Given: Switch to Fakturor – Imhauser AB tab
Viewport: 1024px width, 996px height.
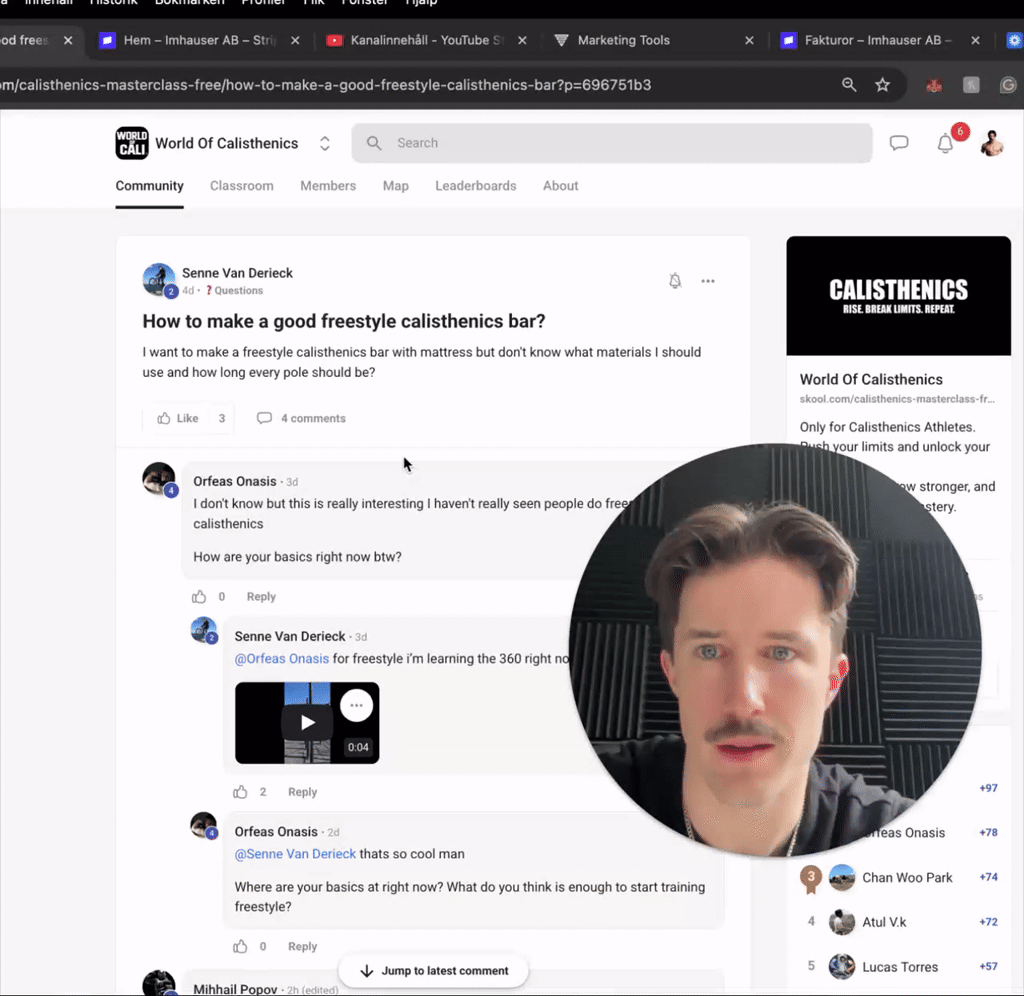Looking at the screenshot, I should click(x=878, y=40).
